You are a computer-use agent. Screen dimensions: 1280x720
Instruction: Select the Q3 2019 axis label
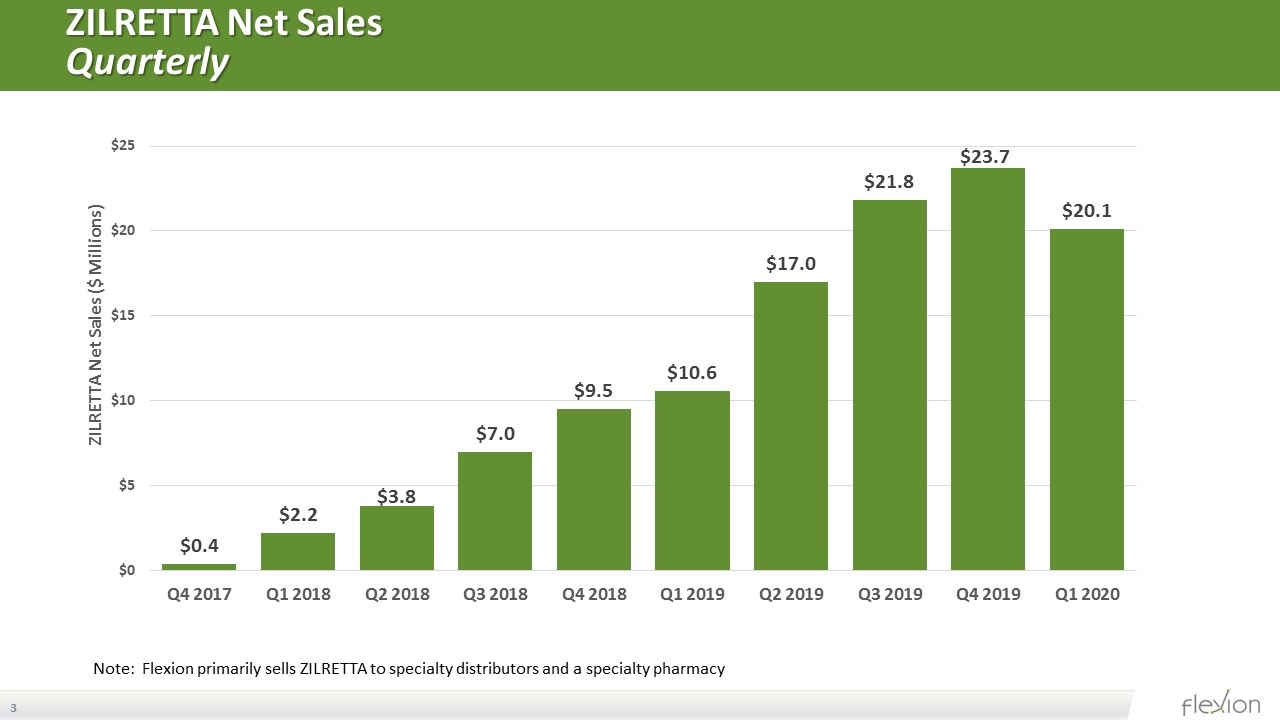(890, 594)
